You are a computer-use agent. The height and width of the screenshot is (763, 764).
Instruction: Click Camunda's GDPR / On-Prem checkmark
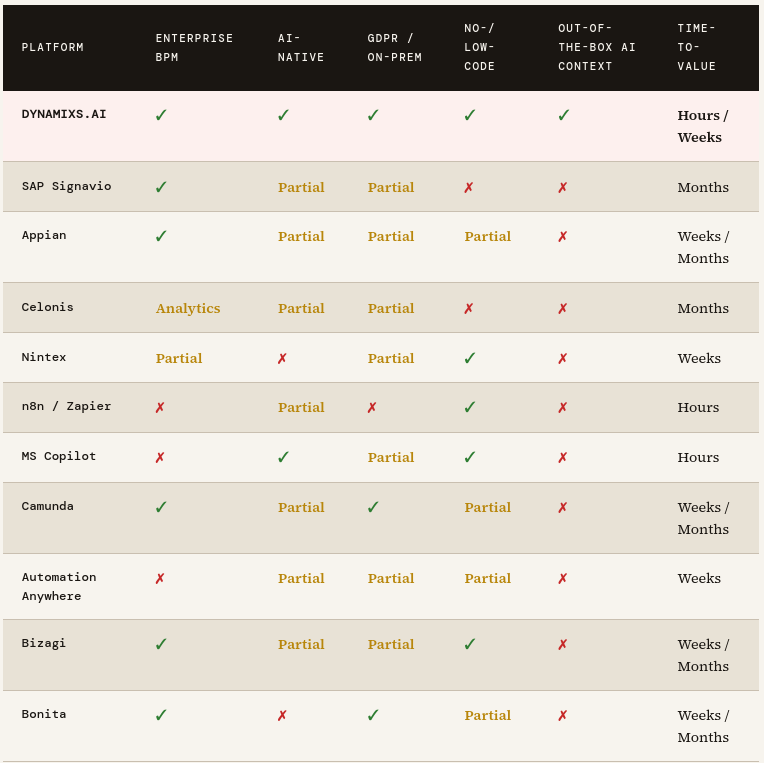373,507
